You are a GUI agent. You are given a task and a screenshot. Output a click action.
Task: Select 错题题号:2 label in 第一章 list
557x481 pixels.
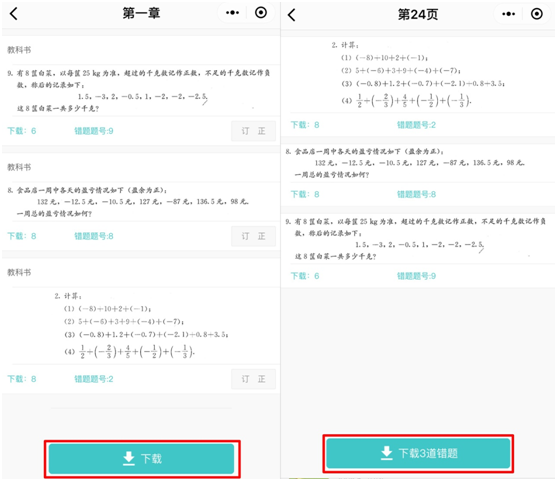pyautogui.click(x=94, y=379)
